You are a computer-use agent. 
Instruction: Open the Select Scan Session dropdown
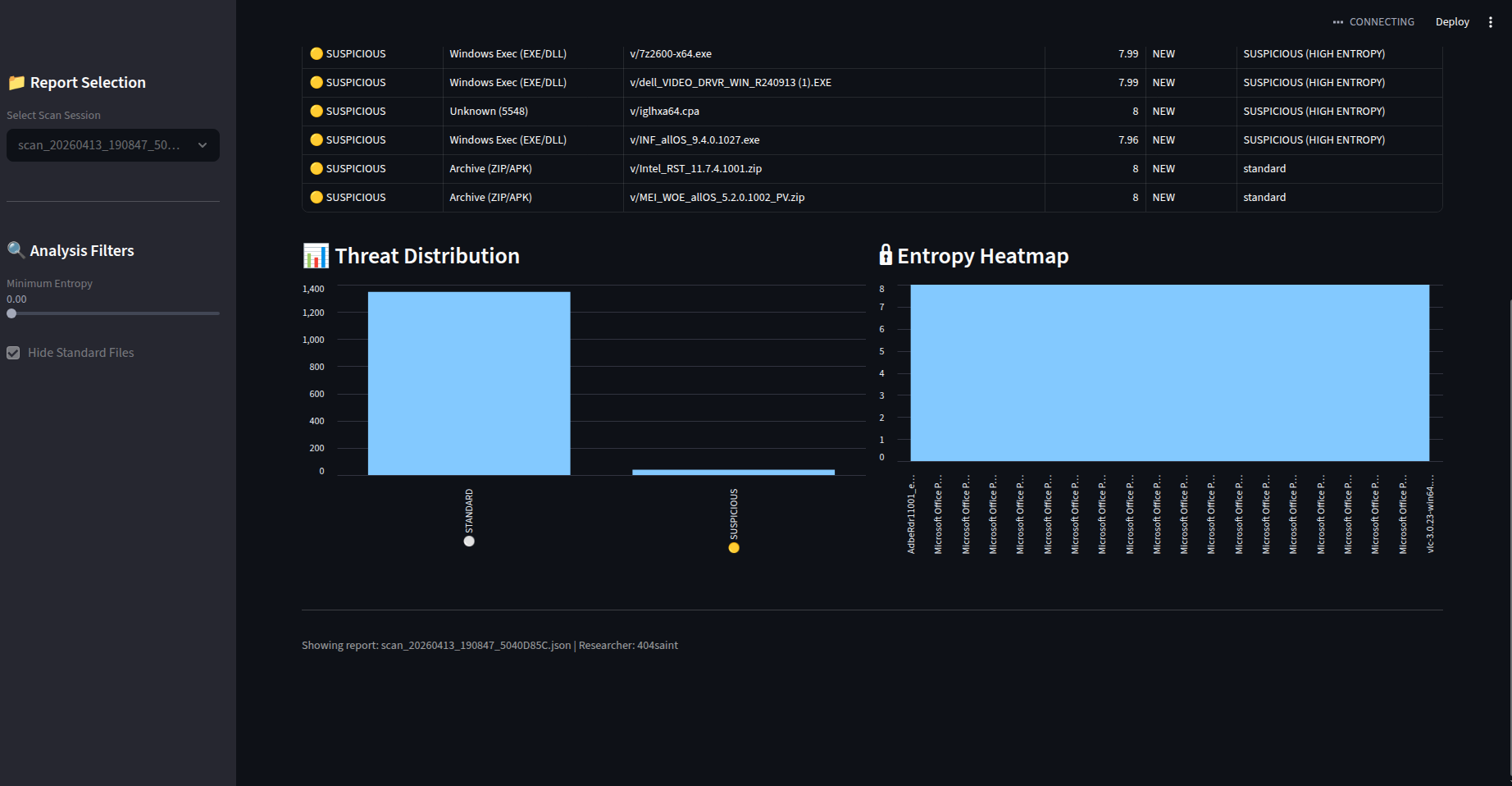coord(112,145)
